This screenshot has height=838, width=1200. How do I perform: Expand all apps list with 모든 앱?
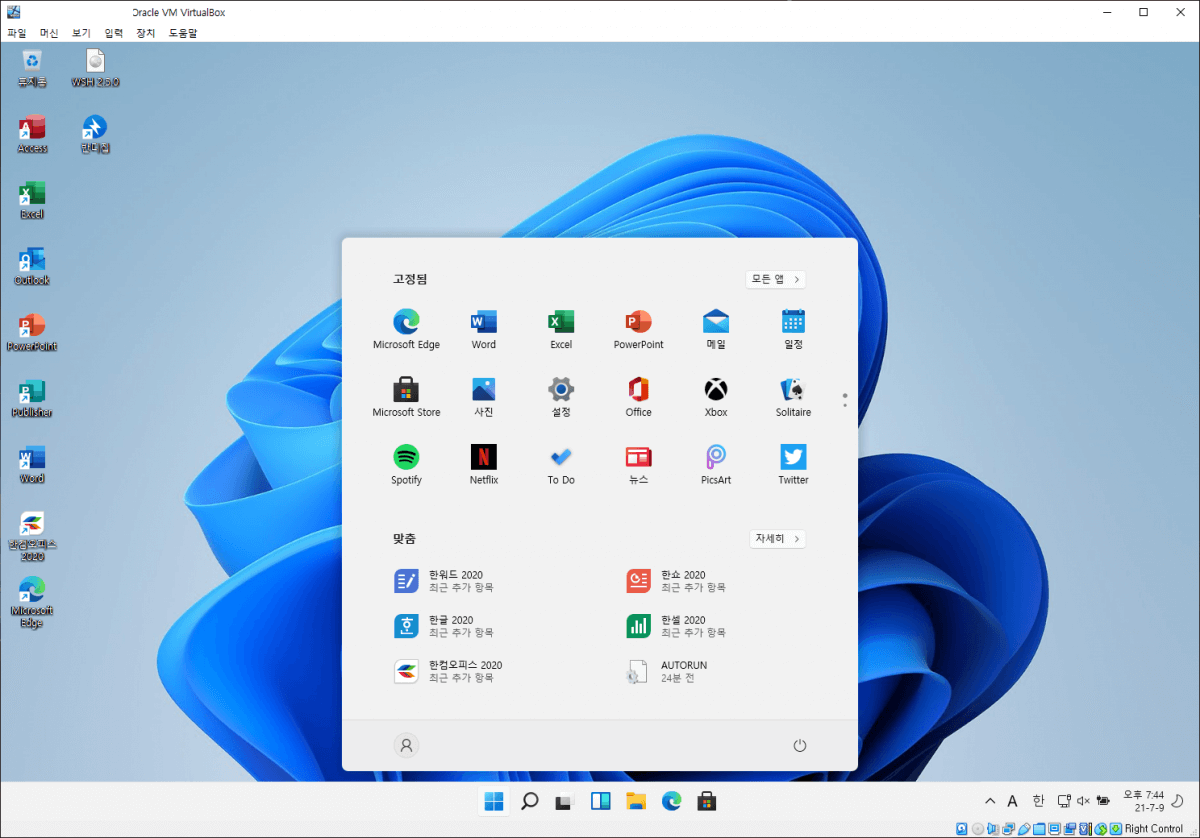[x=775, y=279]
